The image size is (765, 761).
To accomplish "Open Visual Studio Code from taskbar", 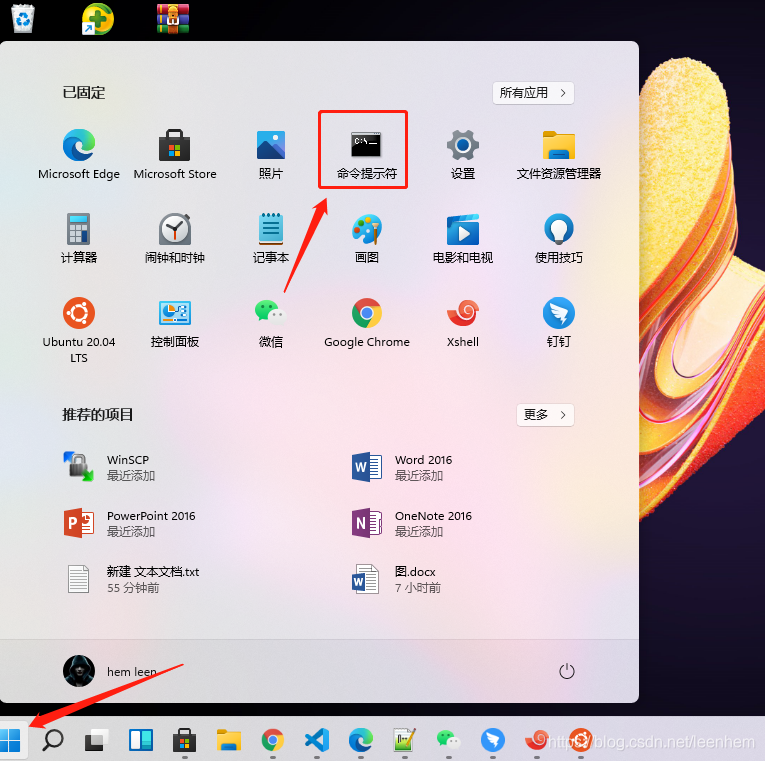I will (317, 741).
